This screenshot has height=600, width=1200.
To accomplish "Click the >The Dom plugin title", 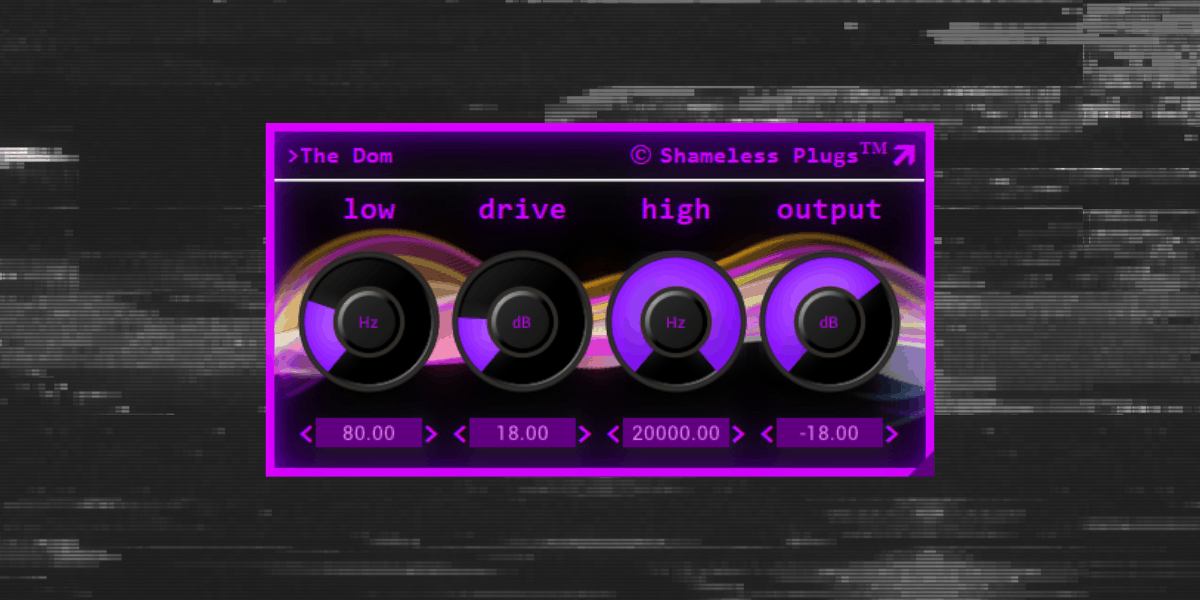I will pyautogui.click(x=341, y=156).
